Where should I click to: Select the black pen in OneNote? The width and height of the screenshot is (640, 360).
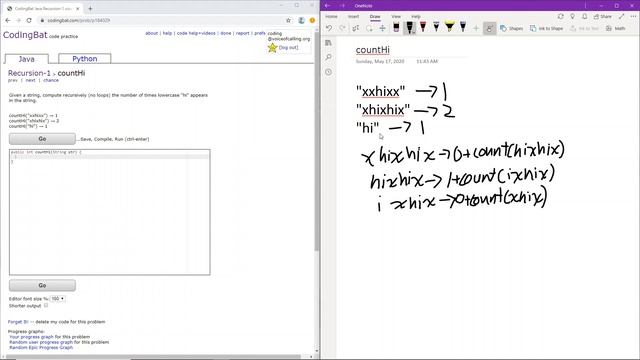point(409,27)
